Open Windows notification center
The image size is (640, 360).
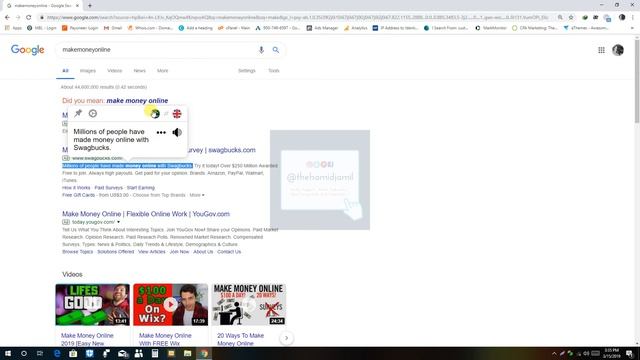click(630, 353)
